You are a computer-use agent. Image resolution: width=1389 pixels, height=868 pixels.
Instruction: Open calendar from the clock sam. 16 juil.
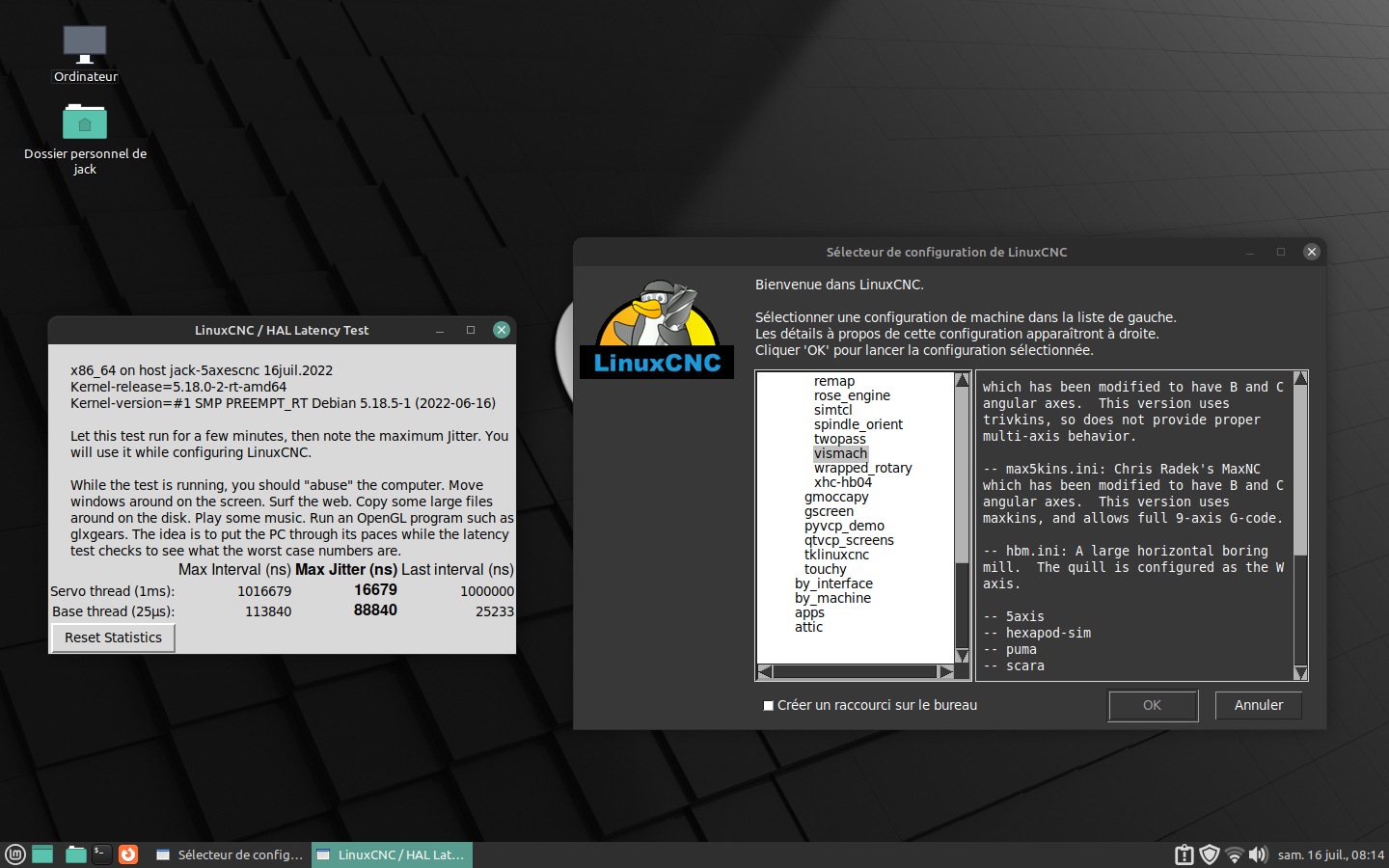[1330, 855]
